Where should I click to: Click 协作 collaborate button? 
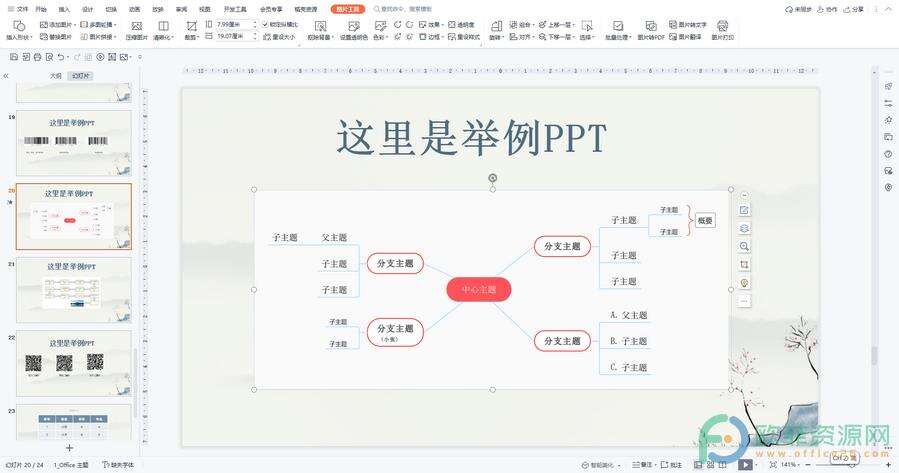click(x=827, y=9)
